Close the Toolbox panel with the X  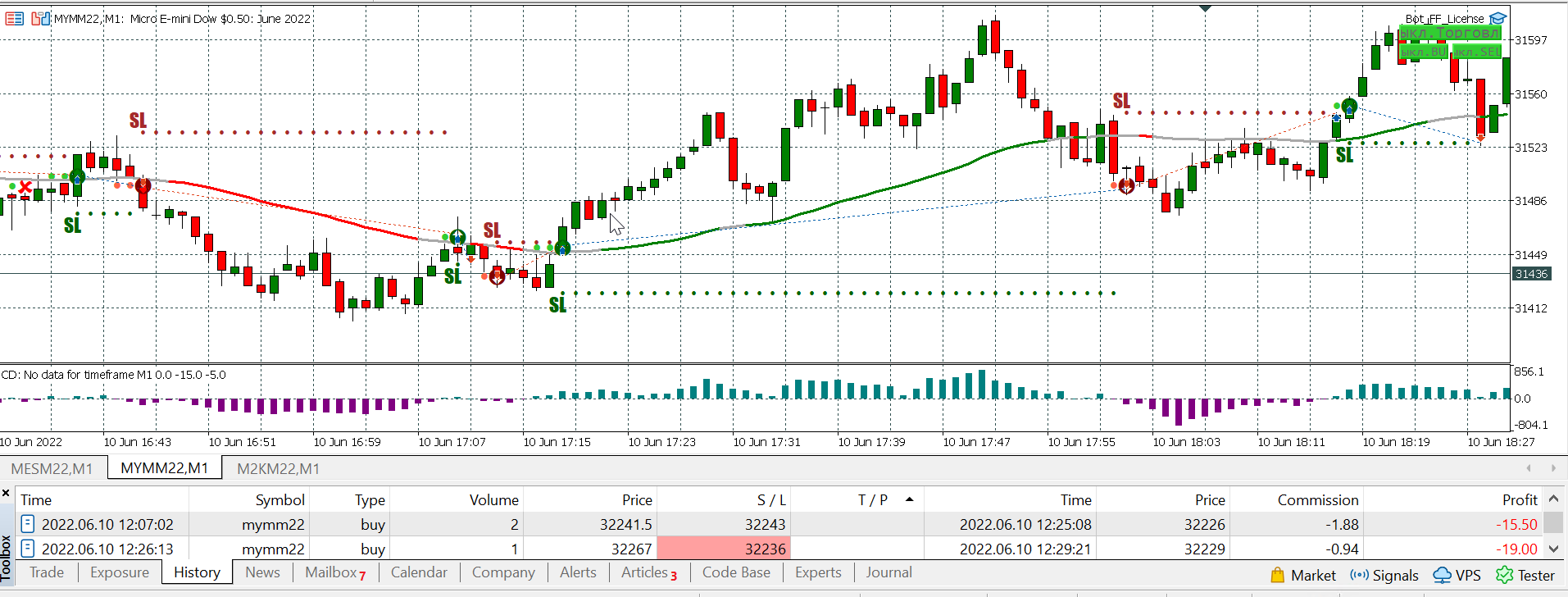click(x=6, y=494)
